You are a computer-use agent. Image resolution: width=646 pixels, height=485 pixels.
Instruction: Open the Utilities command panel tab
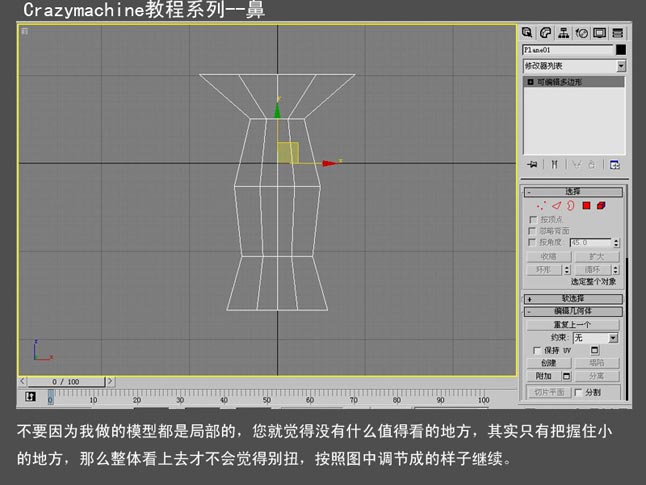click(x=618, y=33)
